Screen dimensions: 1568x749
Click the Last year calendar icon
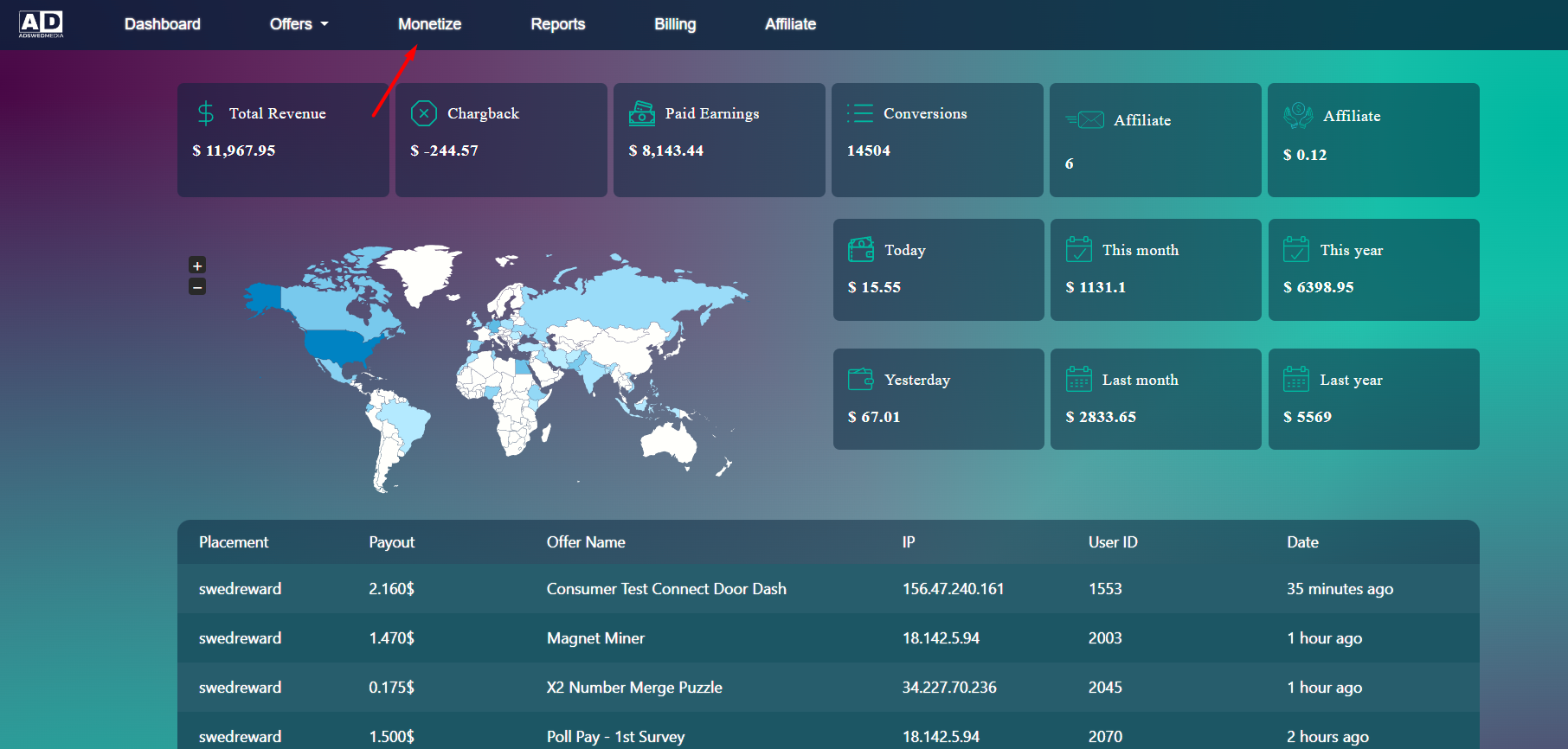pyautogui.click(x=1296, y=380)
